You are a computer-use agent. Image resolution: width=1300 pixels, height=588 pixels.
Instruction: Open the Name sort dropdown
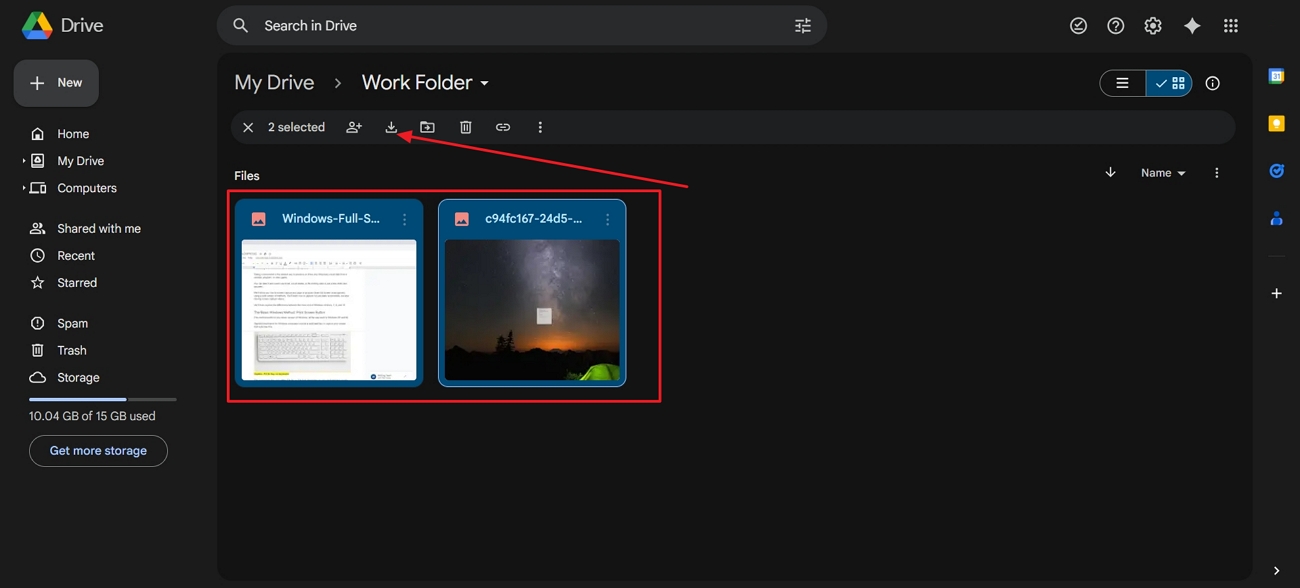[1162, 172]
